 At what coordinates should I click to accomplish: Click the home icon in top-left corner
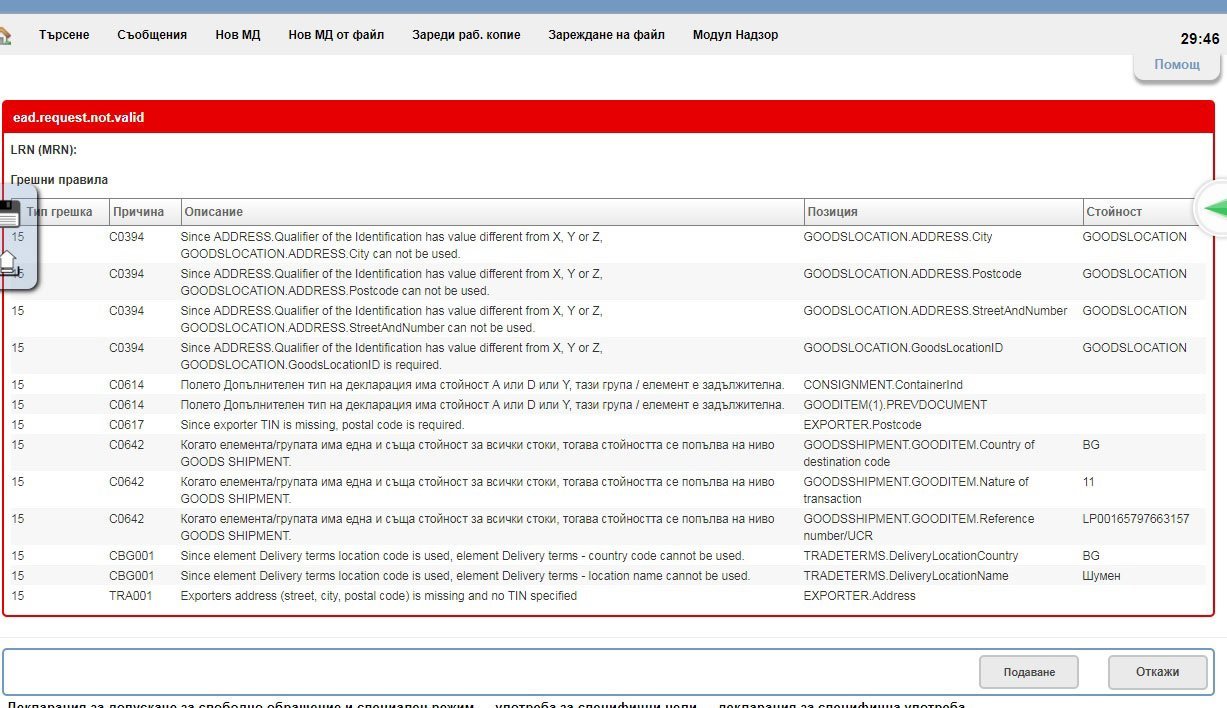(5, 36)
